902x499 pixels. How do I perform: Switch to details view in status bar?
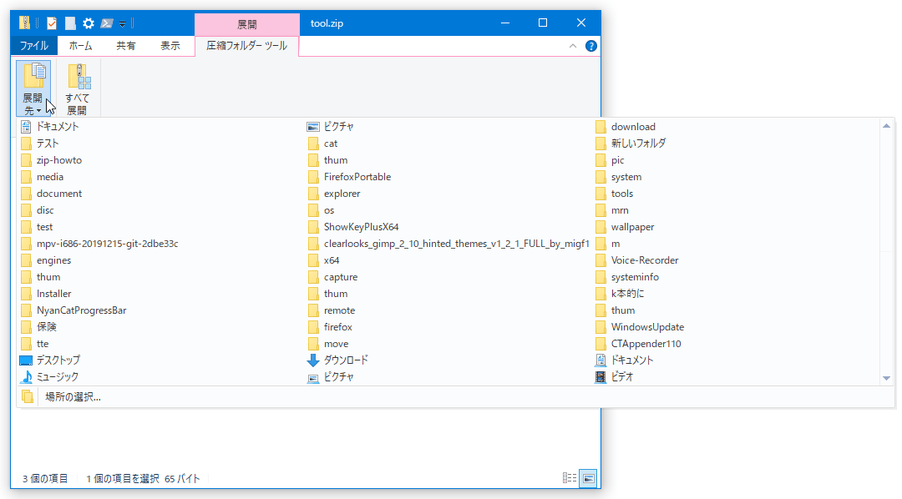(570, 478)
